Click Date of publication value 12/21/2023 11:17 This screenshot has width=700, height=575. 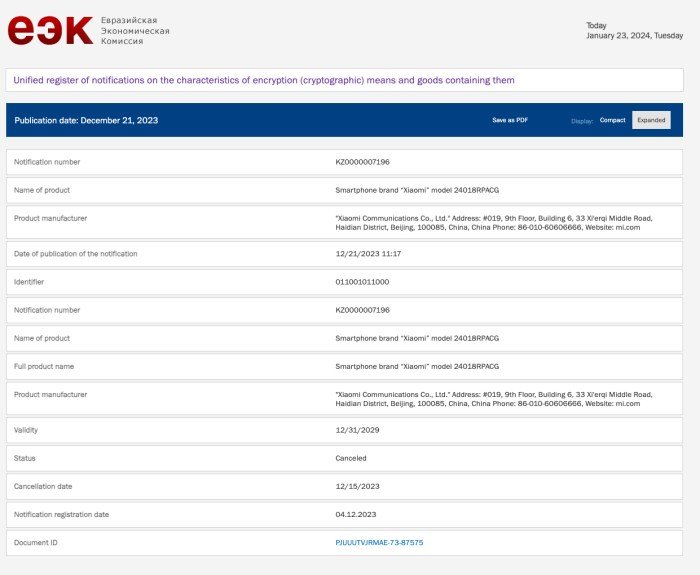pyautogui.click(x=368, y=254)
